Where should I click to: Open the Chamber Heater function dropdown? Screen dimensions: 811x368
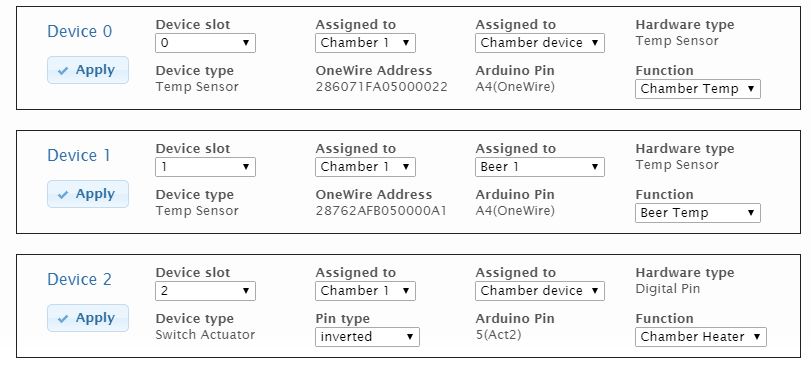701,337
